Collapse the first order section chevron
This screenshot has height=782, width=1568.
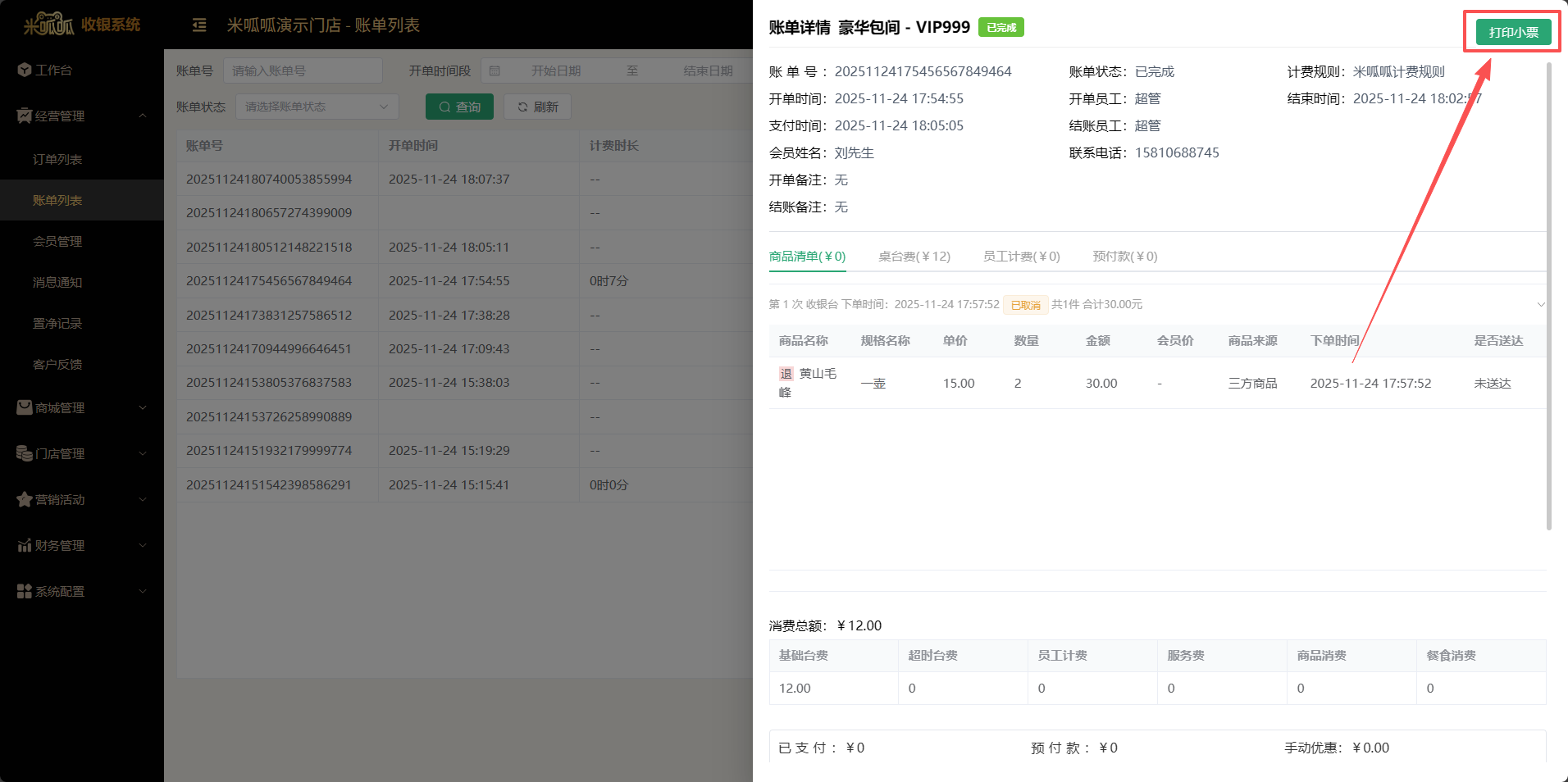coord(1540,304)
